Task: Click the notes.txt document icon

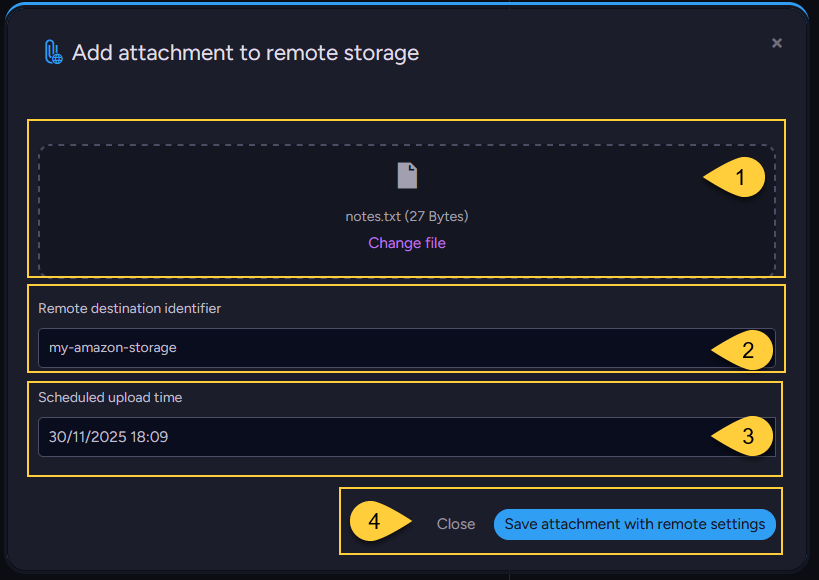Action: coord(406,175)
